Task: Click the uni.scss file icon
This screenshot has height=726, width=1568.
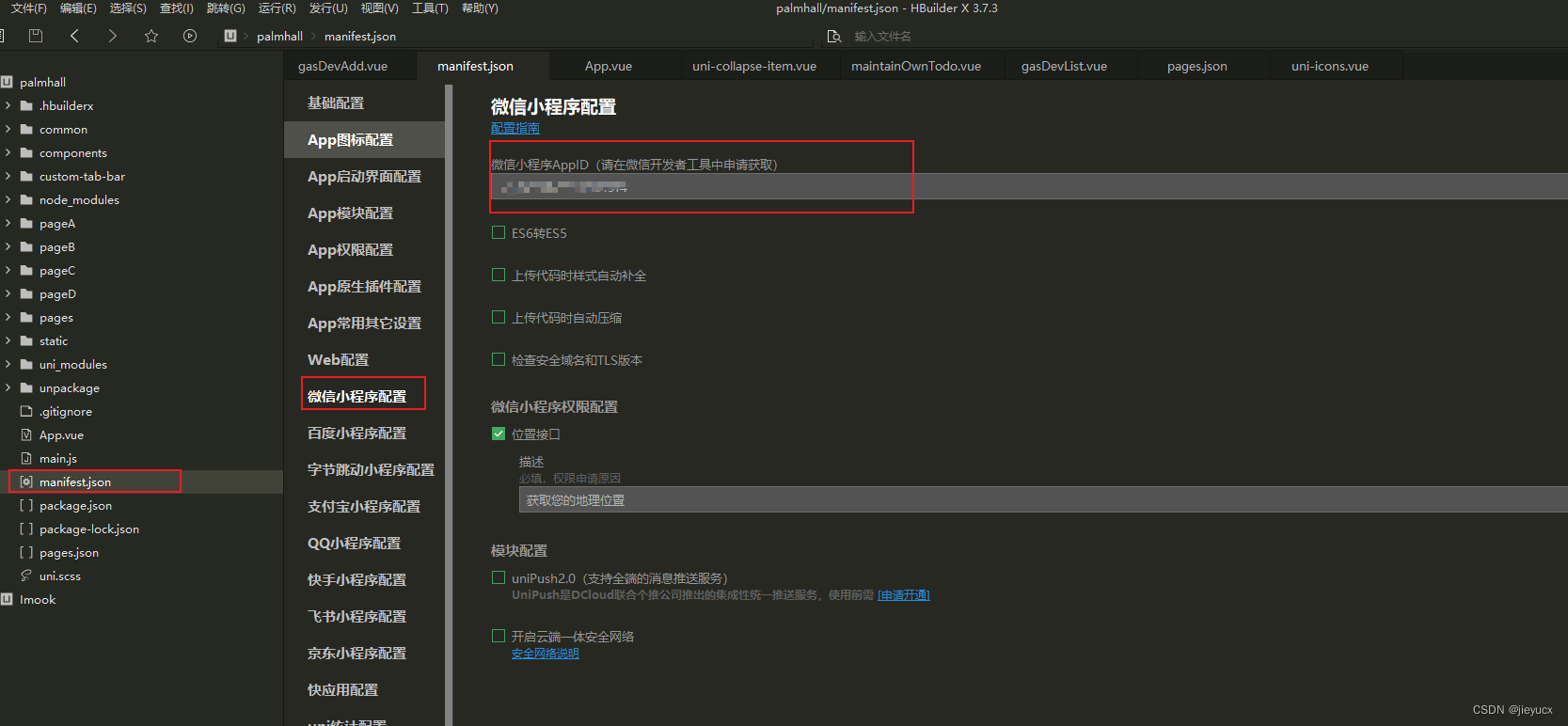Action: [26, 576]
